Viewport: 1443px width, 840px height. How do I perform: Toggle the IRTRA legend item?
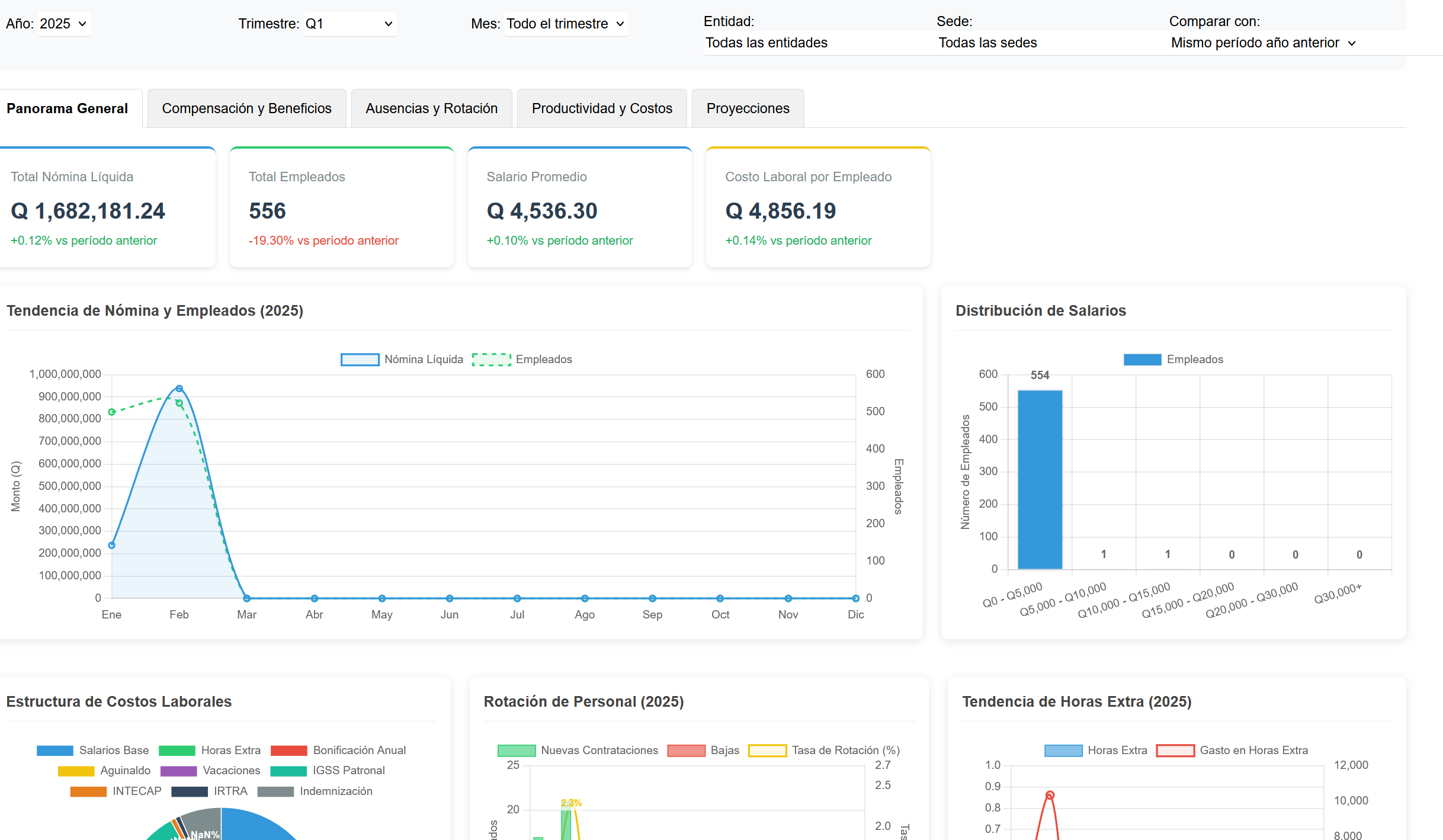(209, 791)
